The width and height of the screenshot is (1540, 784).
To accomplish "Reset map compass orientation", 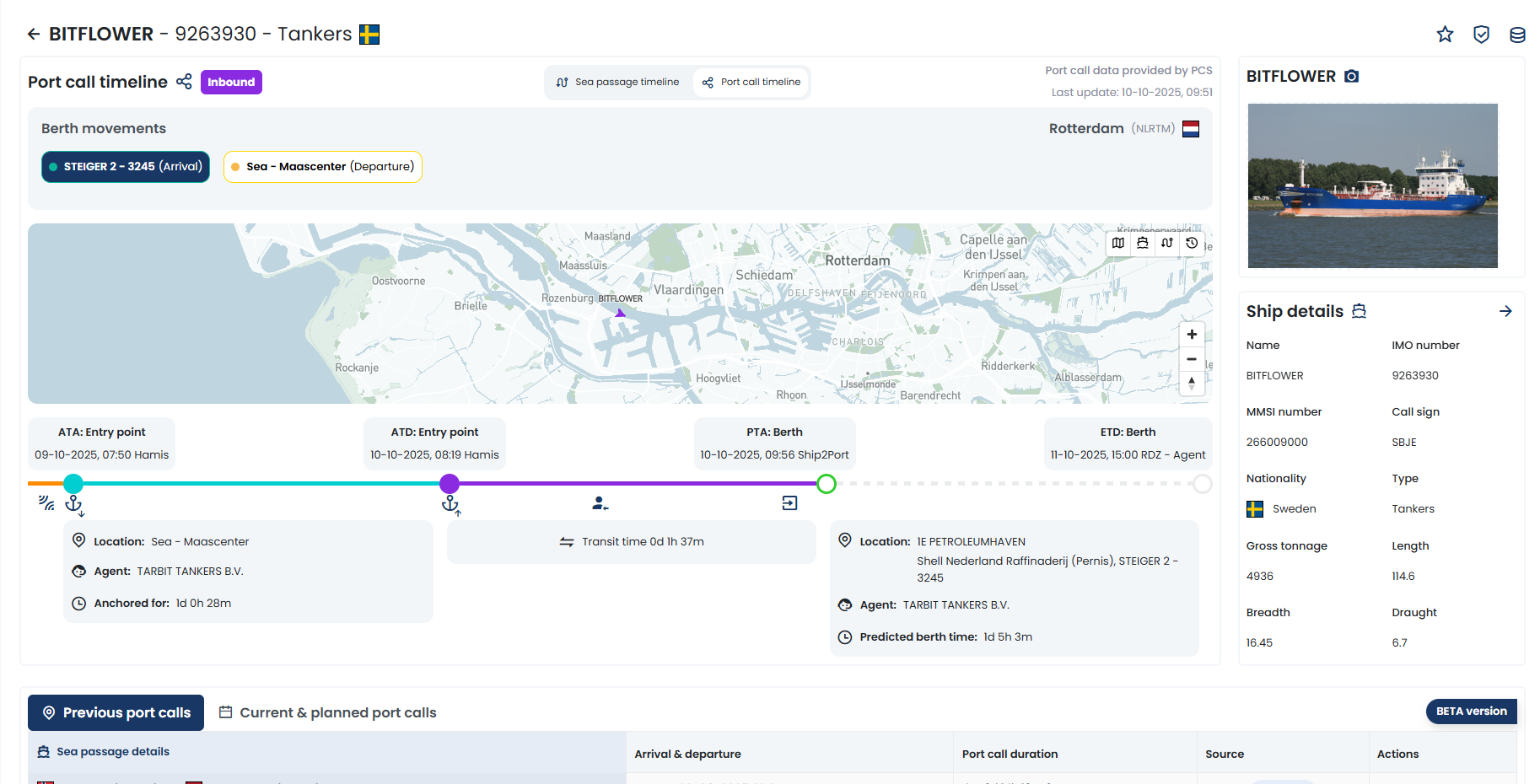I will pyautogui.click(x=1192, y=384).
